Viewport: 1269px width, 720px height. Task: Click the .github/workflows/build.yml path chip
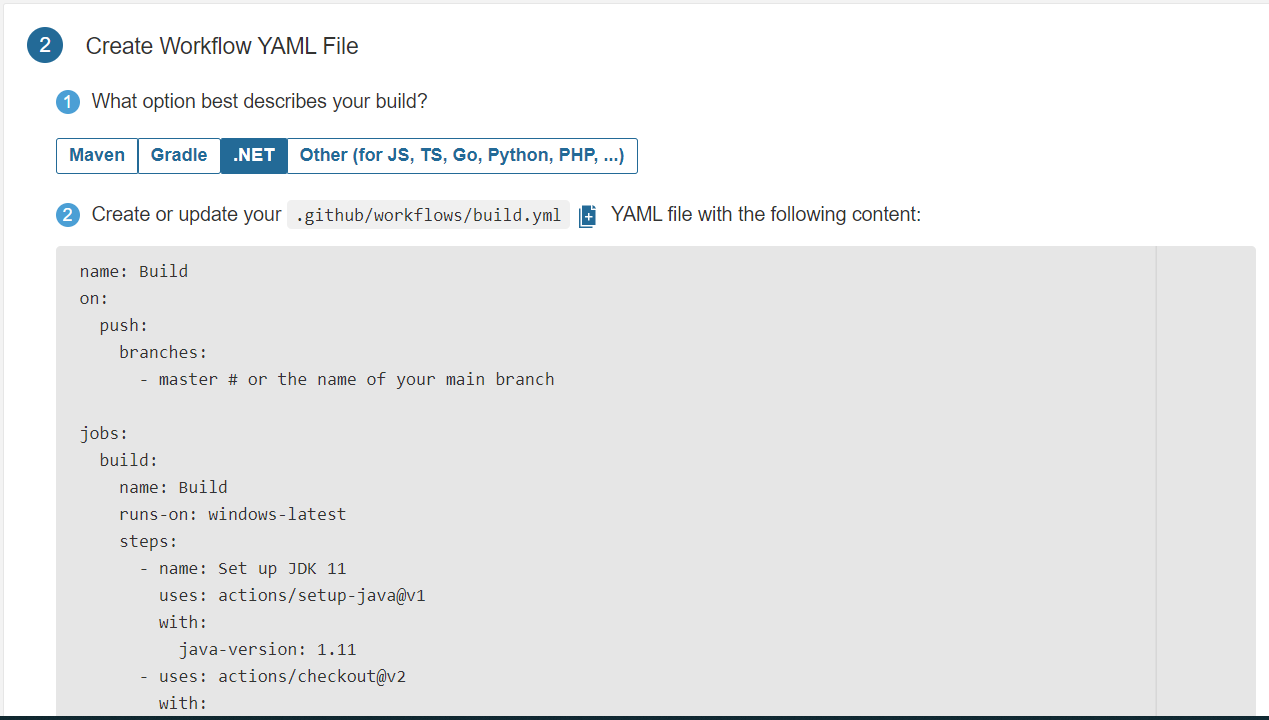pos(428,214)
